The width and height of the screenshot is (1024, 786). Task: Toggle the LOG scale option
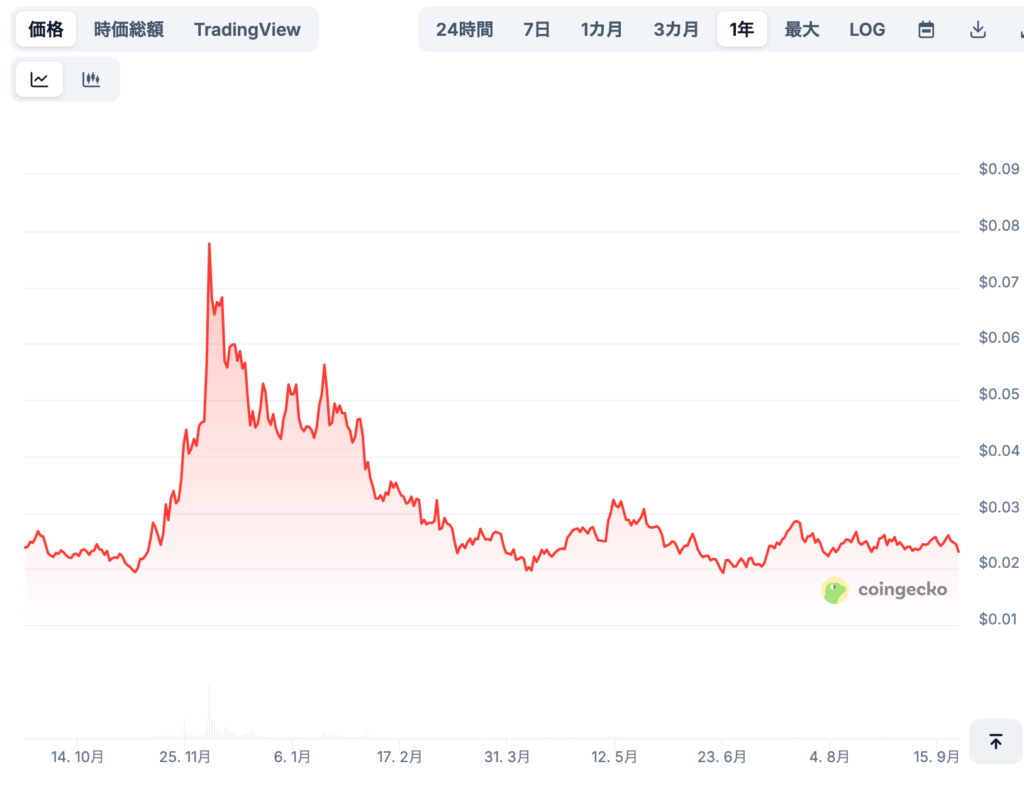click(867, 29)
